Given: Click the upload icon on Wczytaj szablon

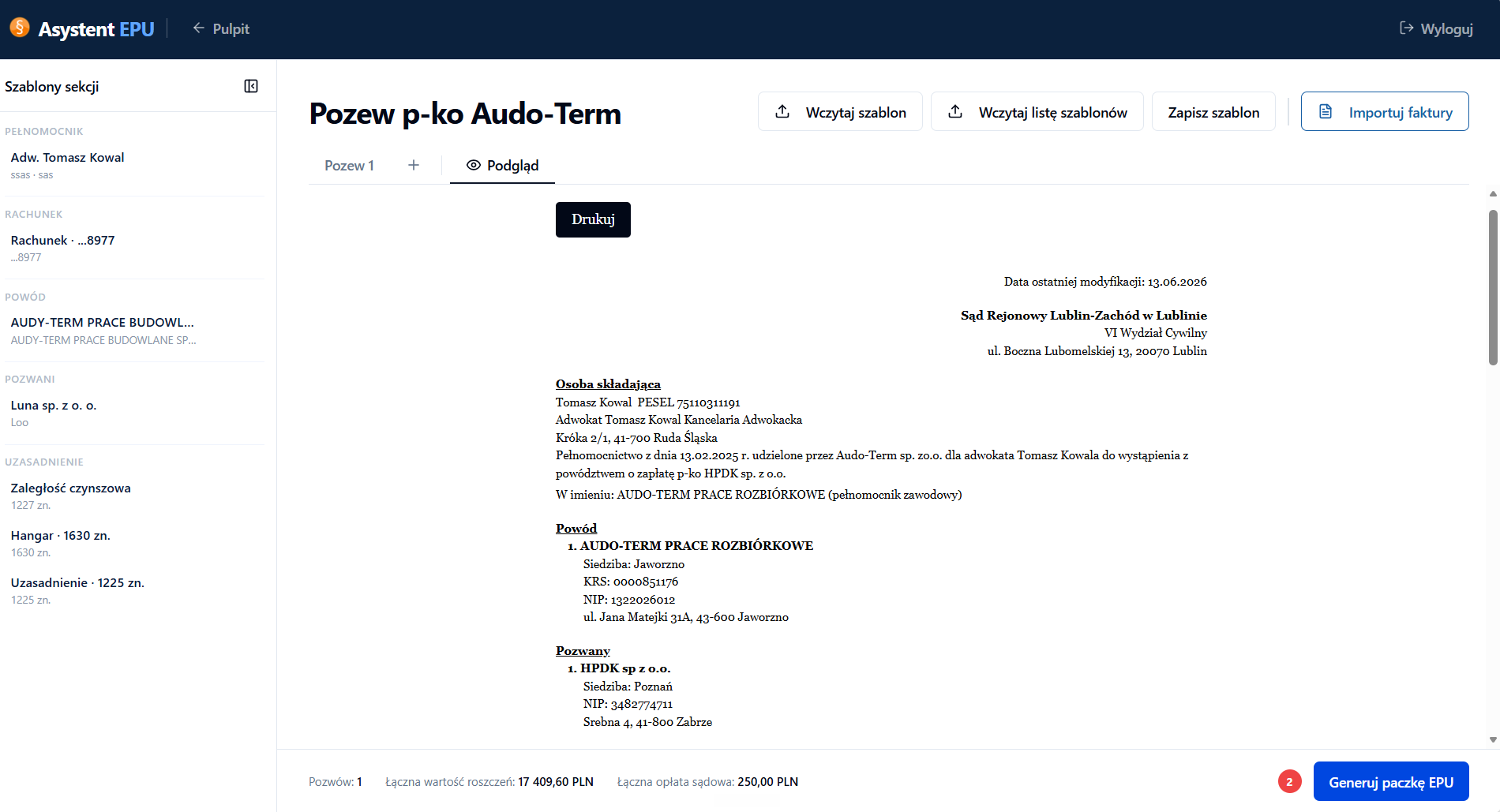Looking at the screenshot, I should click(x=782, y=111).
